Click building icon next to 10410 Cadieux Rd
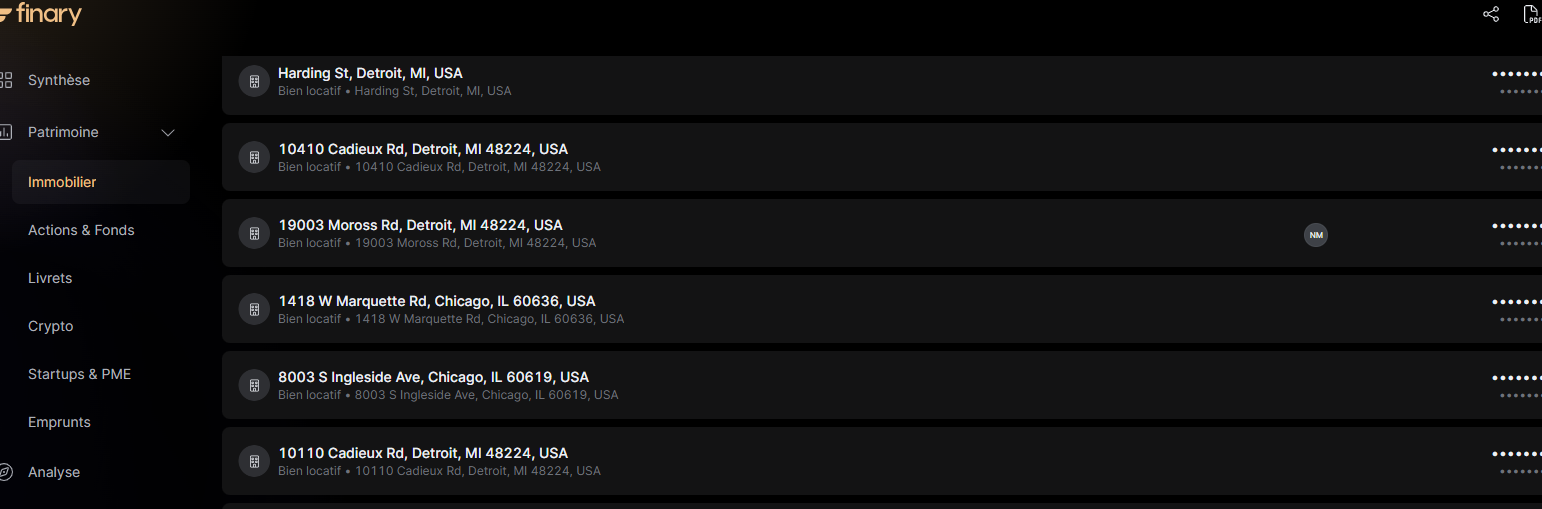The image size is (1542, 509). click(x=254, y=157)
